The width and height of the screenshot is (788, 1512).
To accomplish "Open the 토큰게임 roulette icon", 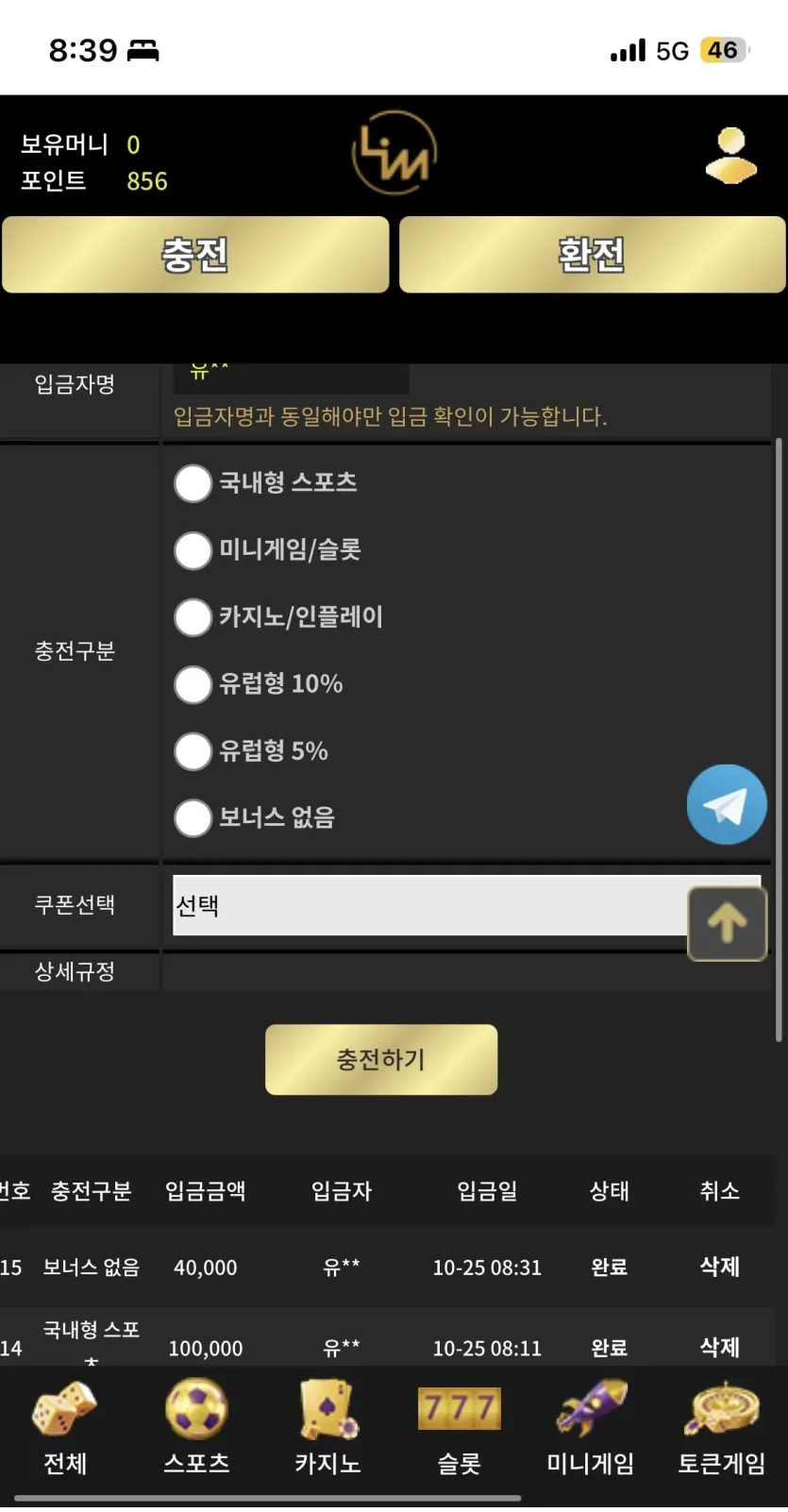I will click(x=722, y=1409).
